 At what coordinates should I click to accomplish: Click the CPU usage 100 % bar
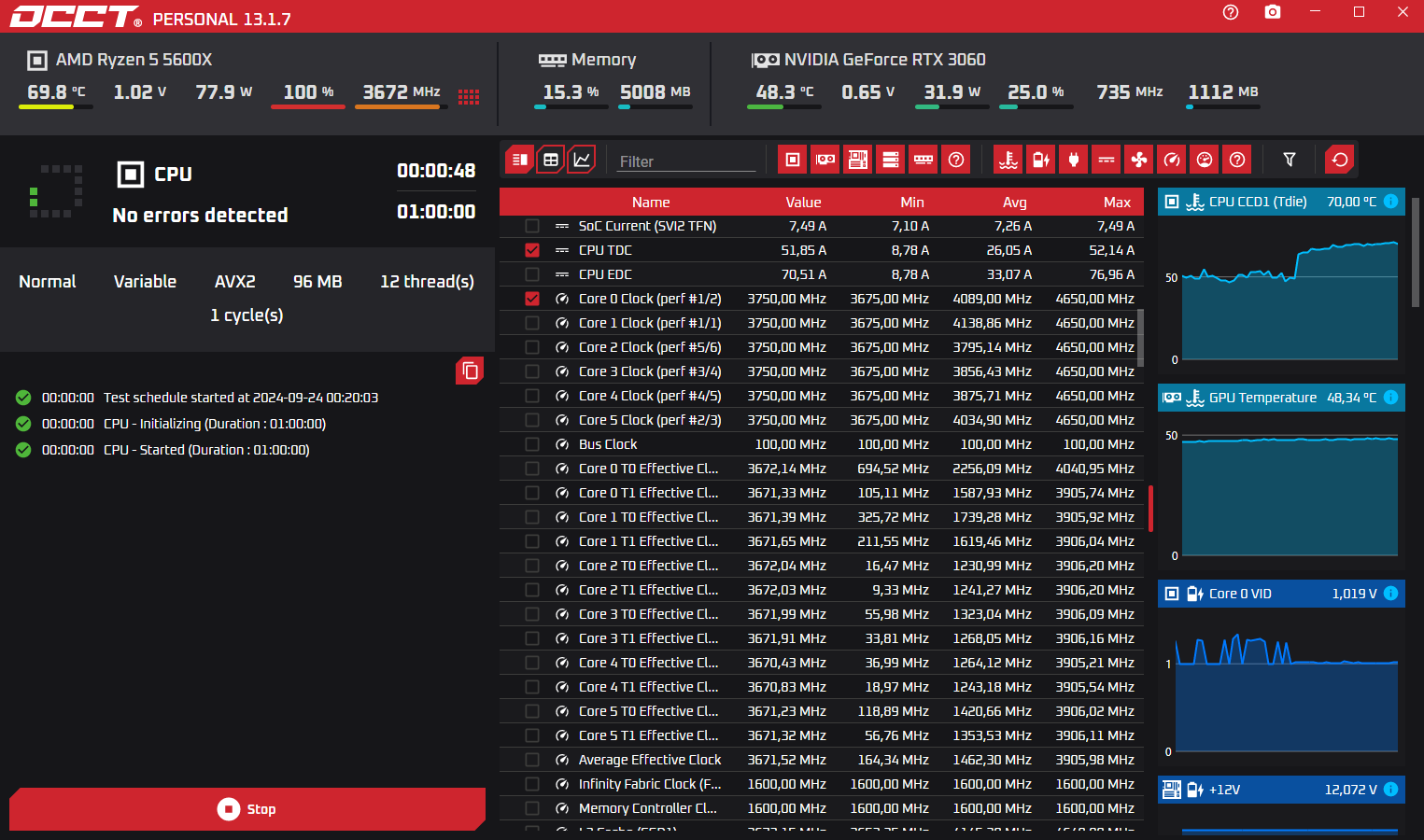coord(308,106)
